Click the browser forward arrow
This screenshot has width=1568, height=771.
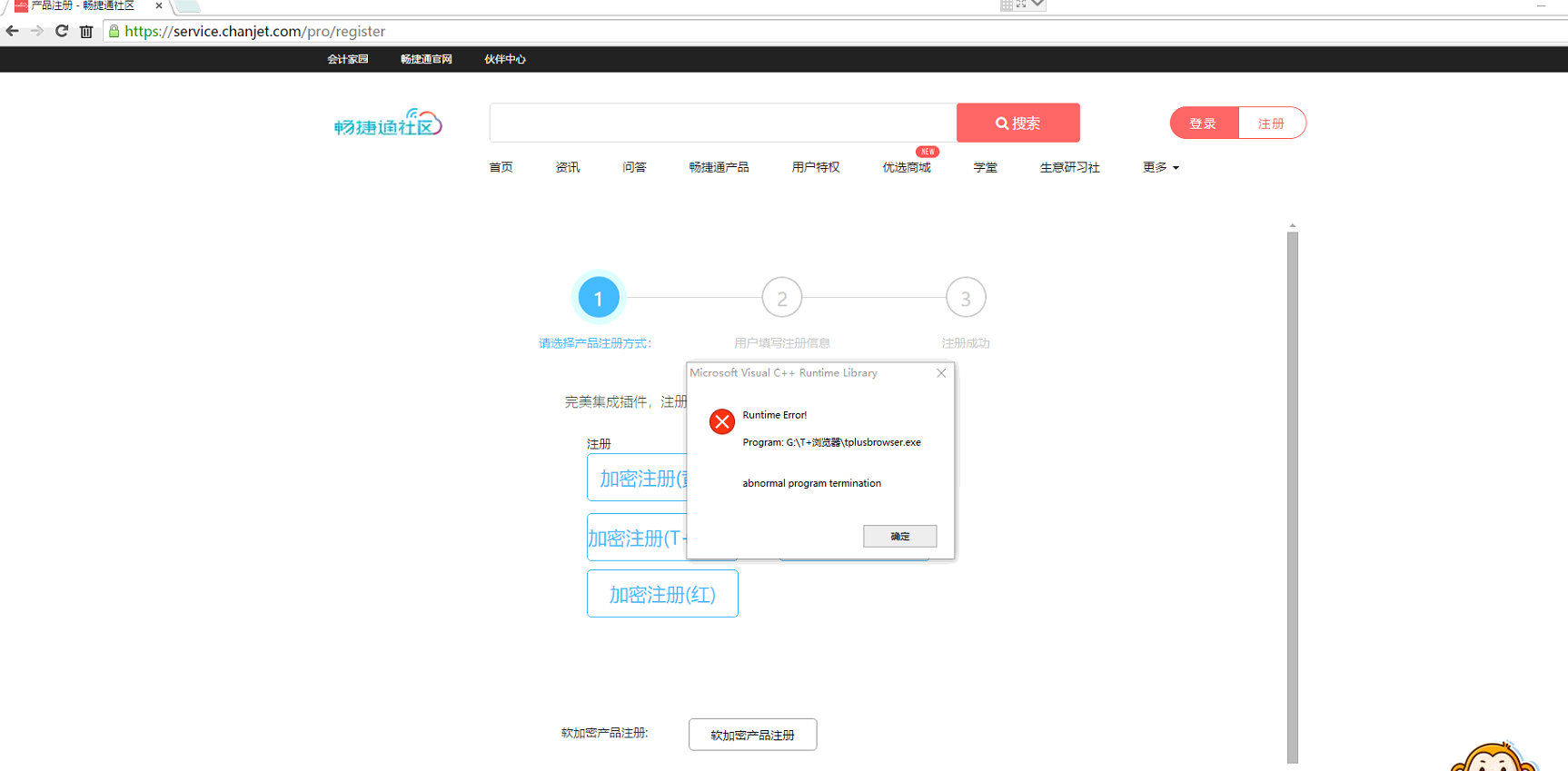point(37,31)
